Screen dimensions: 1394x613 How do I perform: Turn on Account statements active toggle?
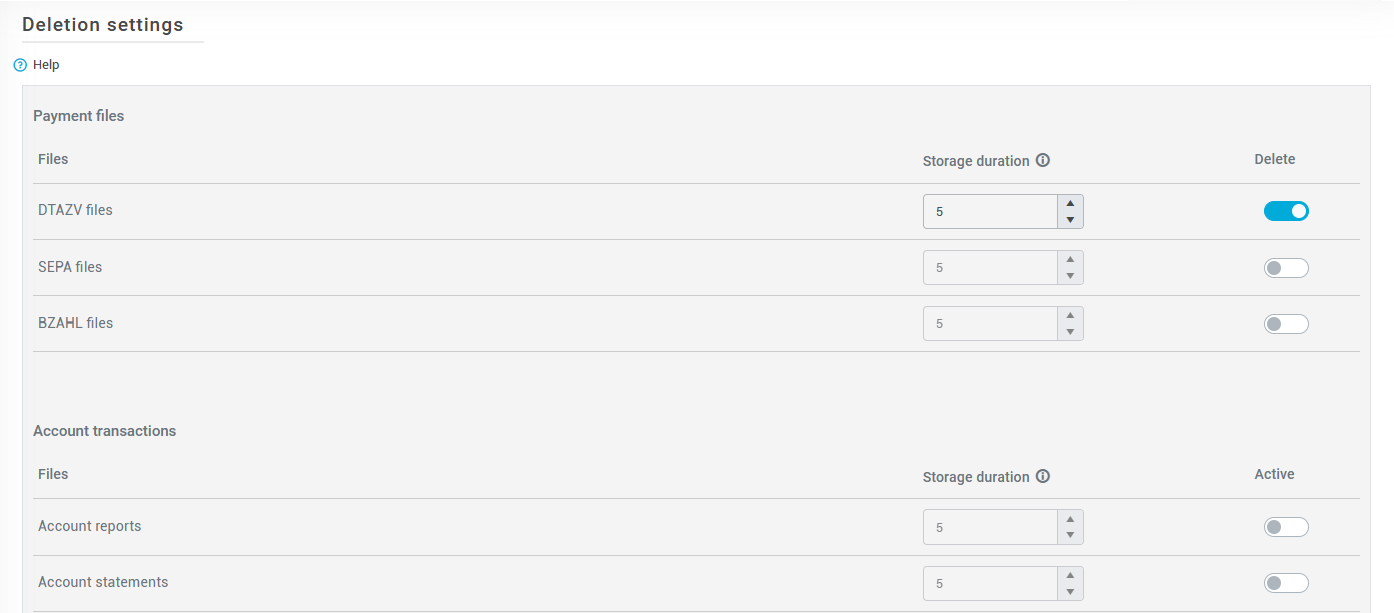[x=1286, y=583]
